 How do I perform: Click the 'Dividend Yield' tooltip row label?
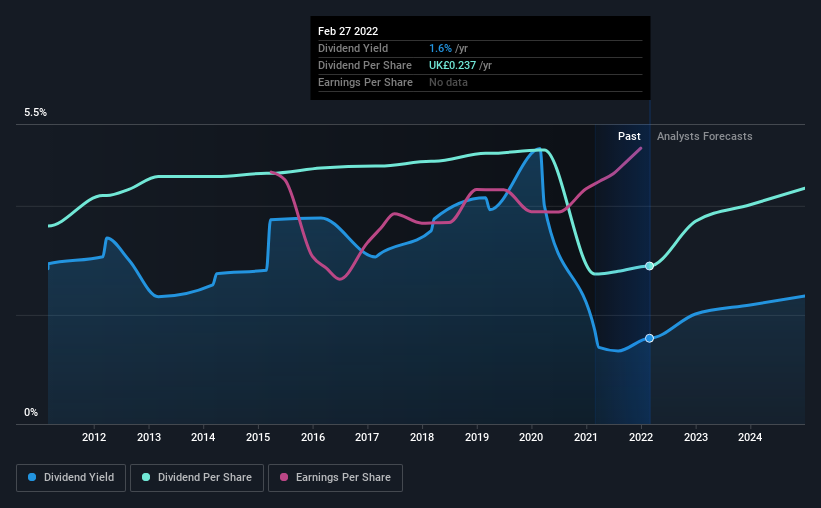(353, 48)
